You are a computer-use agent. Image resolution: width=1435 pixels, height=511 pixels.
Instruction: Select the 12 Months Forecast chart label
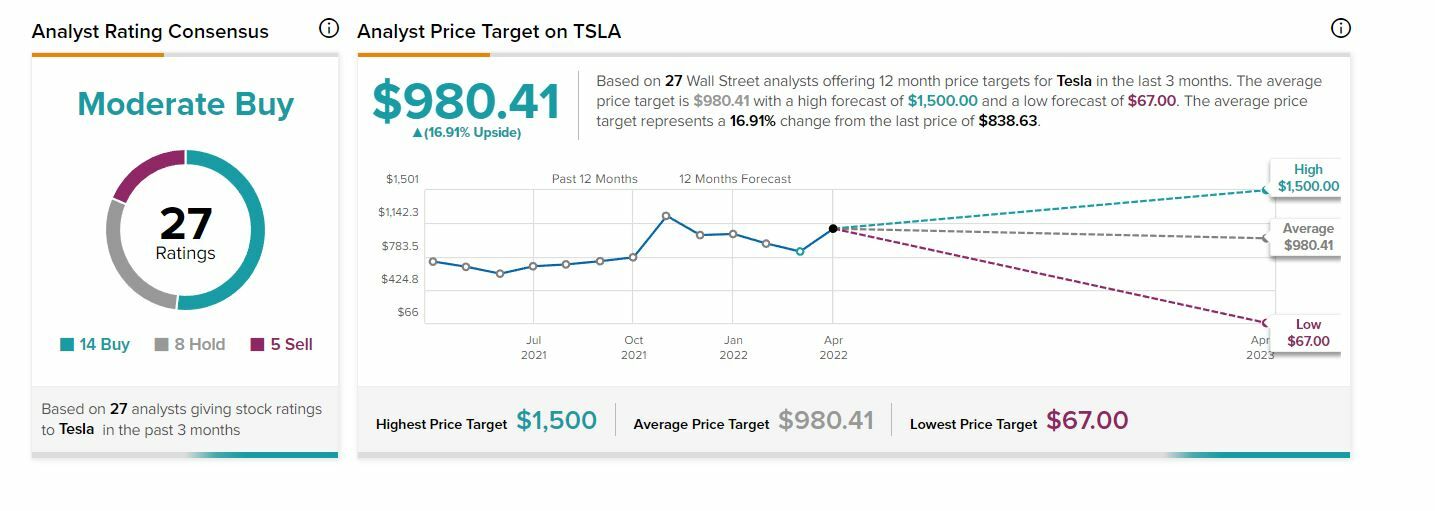pos(735,179)
